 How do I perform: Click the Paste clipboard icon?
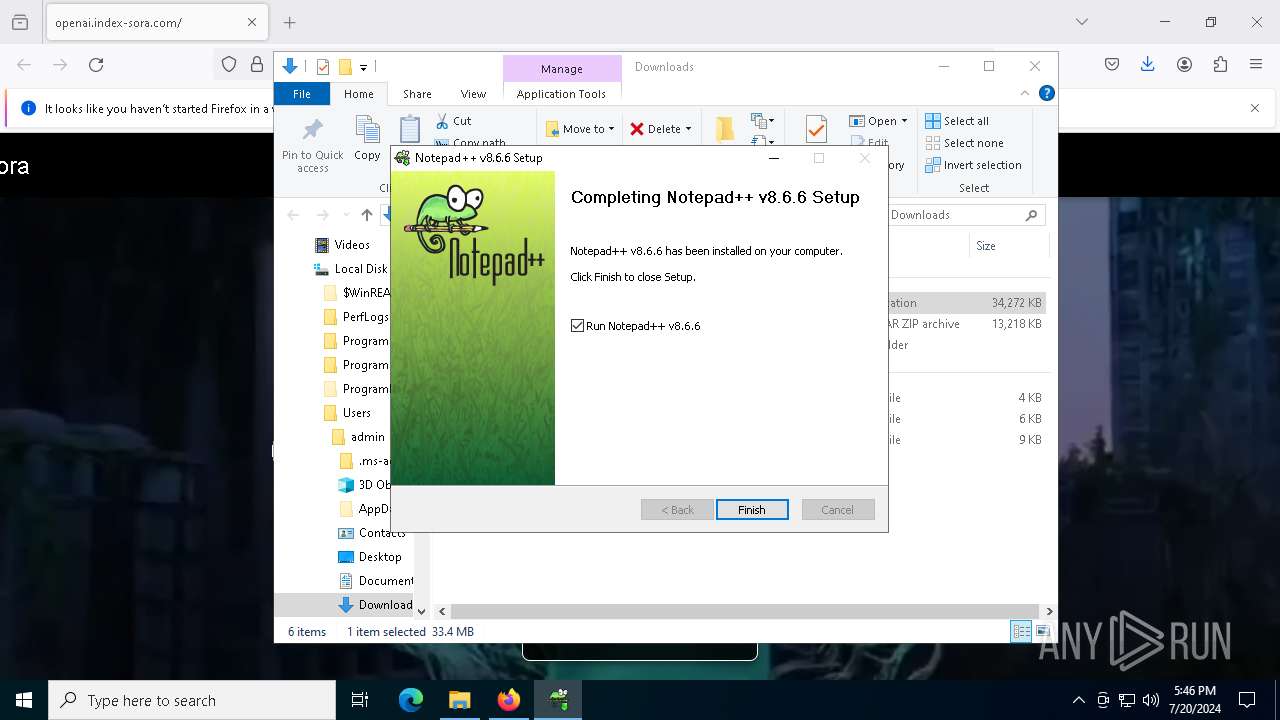pyautogui.click(x=409, y=130)
